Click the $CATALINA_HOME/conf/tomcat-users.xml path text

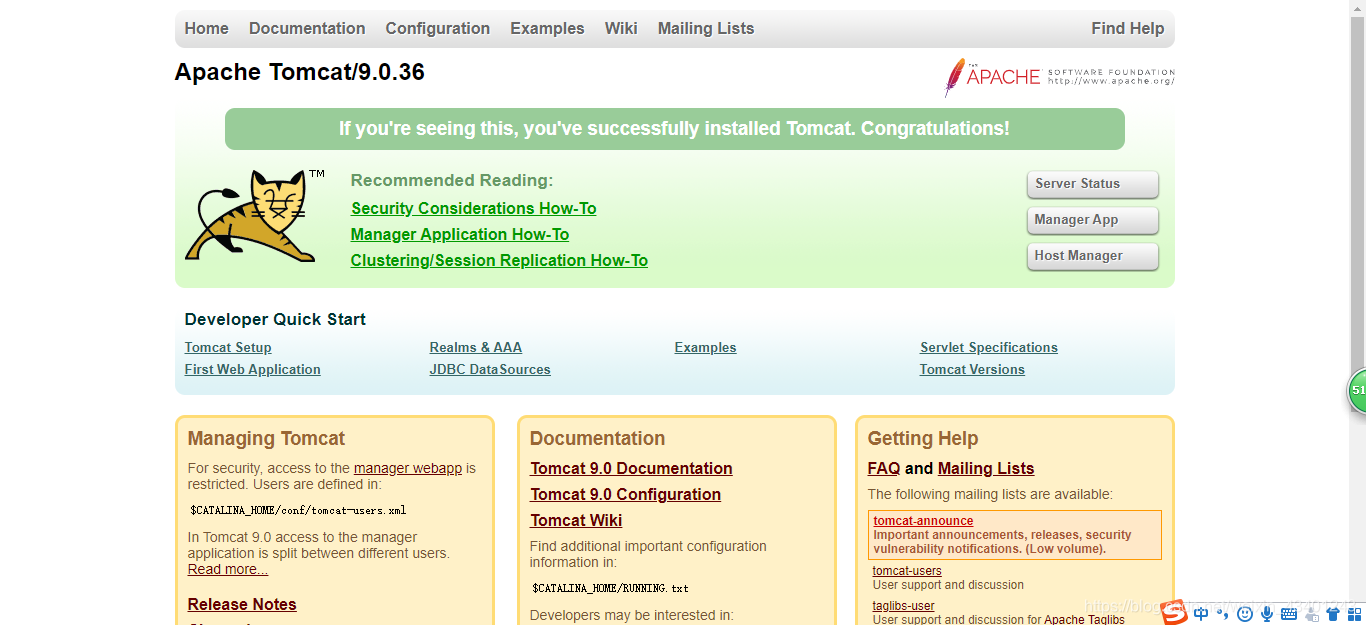298,510
